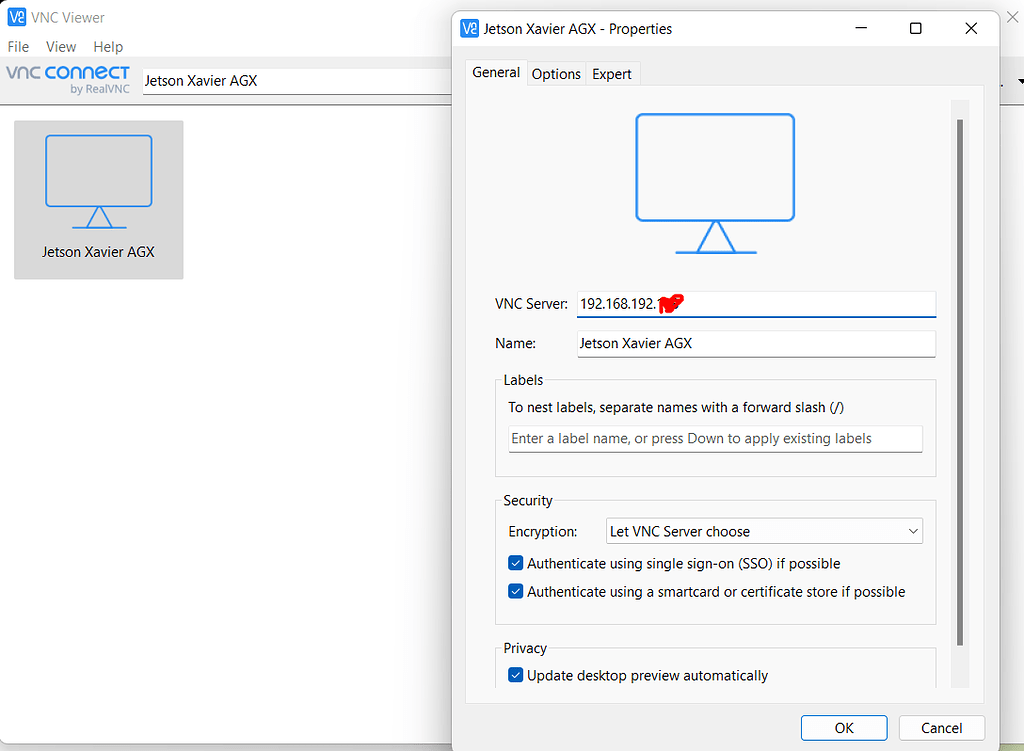Open the File menu in VNC Viewer
1024x751 pixels.
(18, 46)
